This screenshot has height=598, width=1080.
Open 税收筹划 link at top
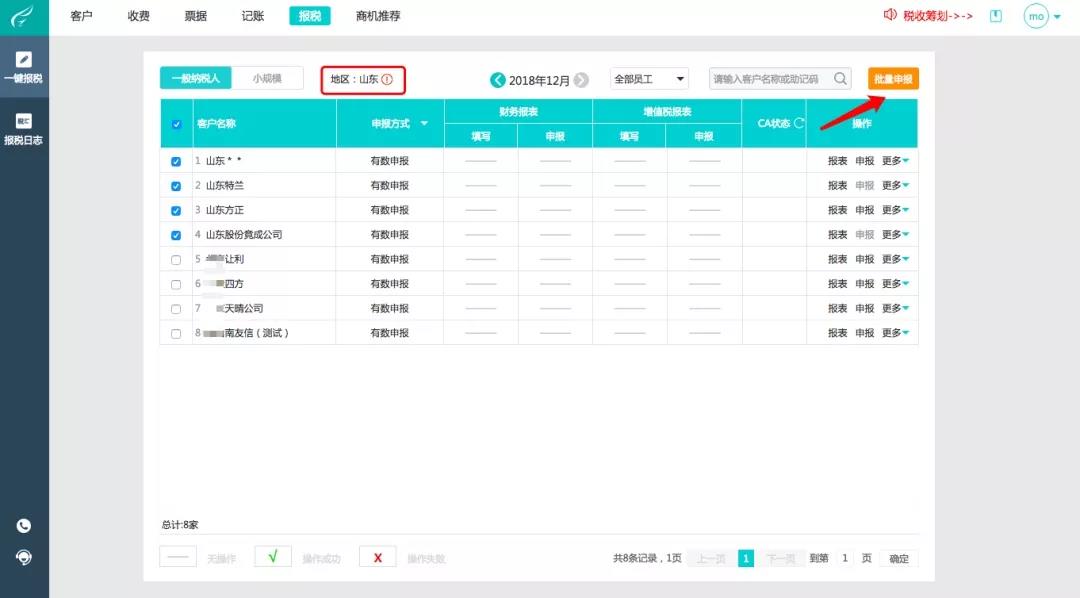(937, 16)
